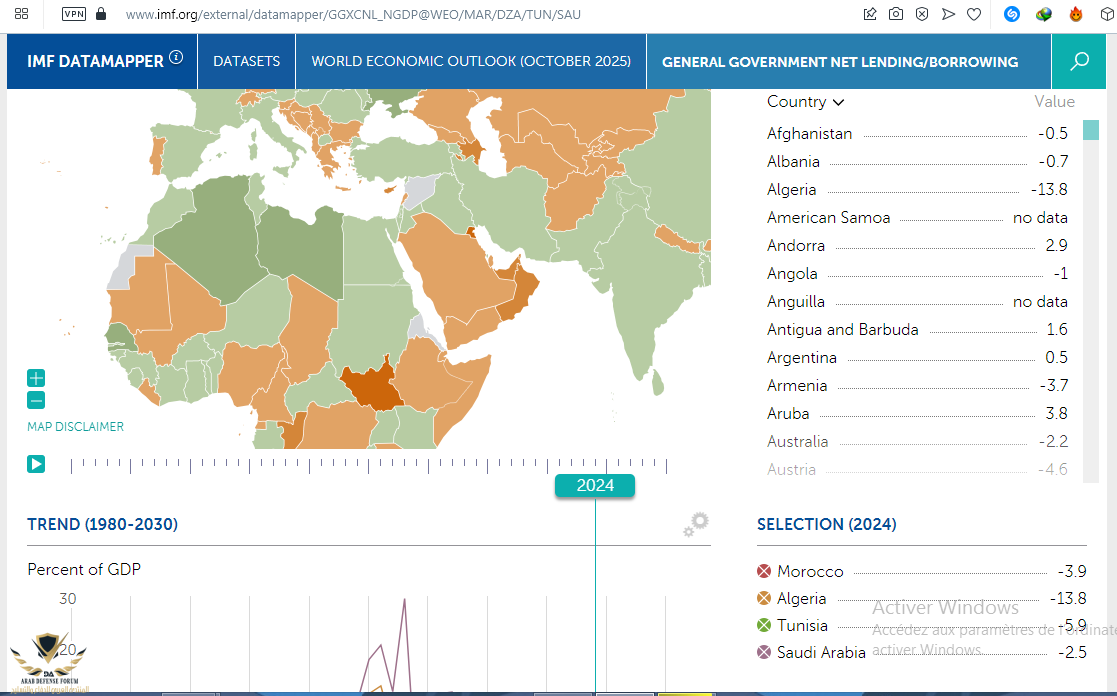Click the heart bookmark icon in address bar
The height and width of the screenshot is (696, 1117).
coord(974,14)
